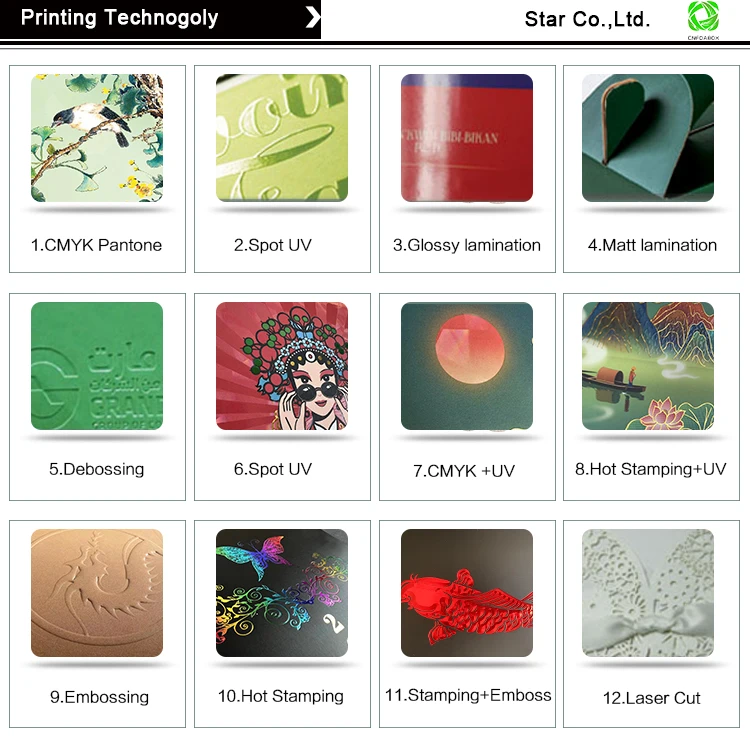Click the white chevron arrow in black banner
The width and height of the screenshot is (750, 750).
[x=313, y=18]
